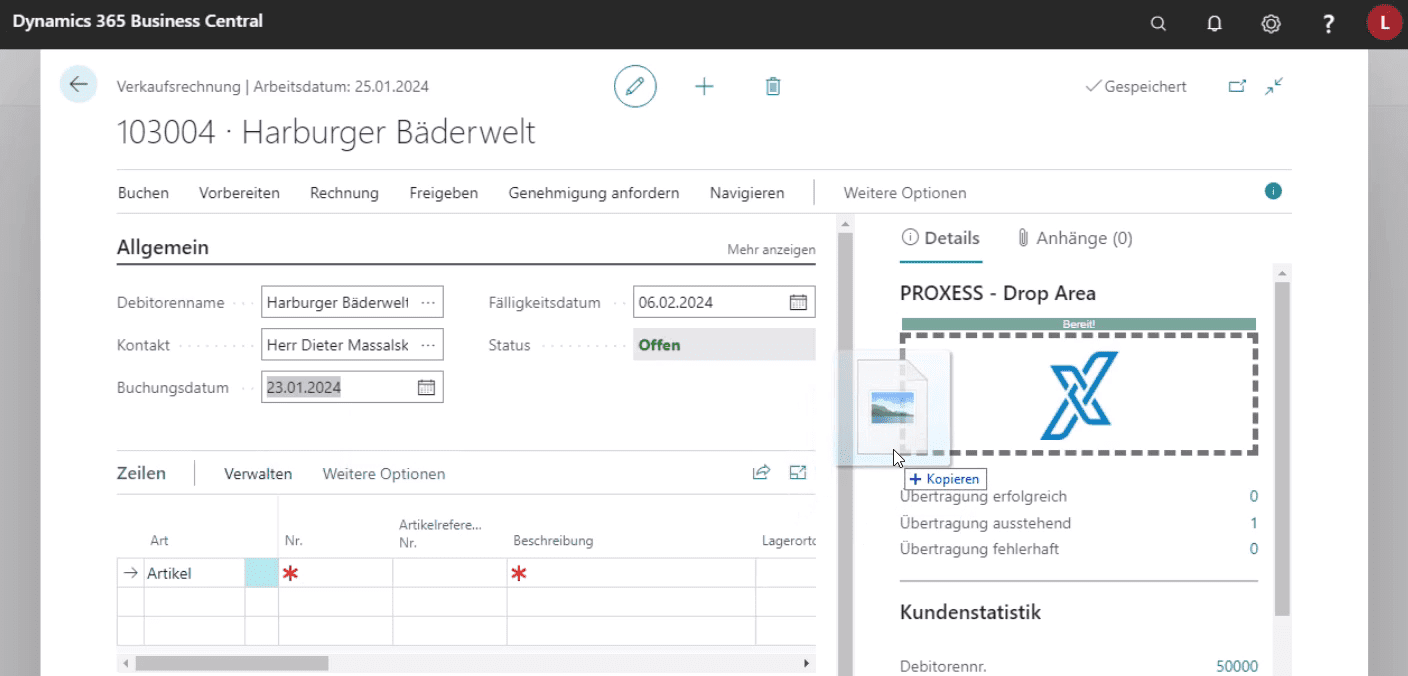Open calendar picker for Fälligkeitsdatum
Screen dimensions: 1408x676
[798, 302]
